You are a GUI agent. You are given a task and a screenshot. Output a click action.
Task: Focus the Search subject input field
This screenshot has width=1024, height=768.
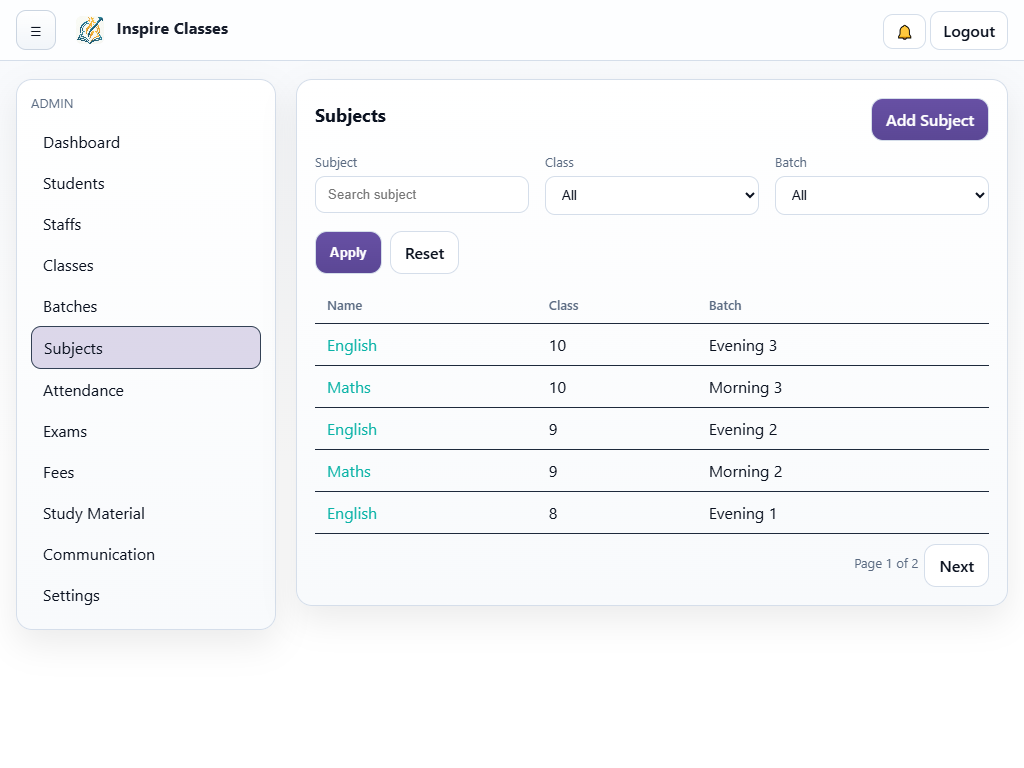(x=421, y=194)
